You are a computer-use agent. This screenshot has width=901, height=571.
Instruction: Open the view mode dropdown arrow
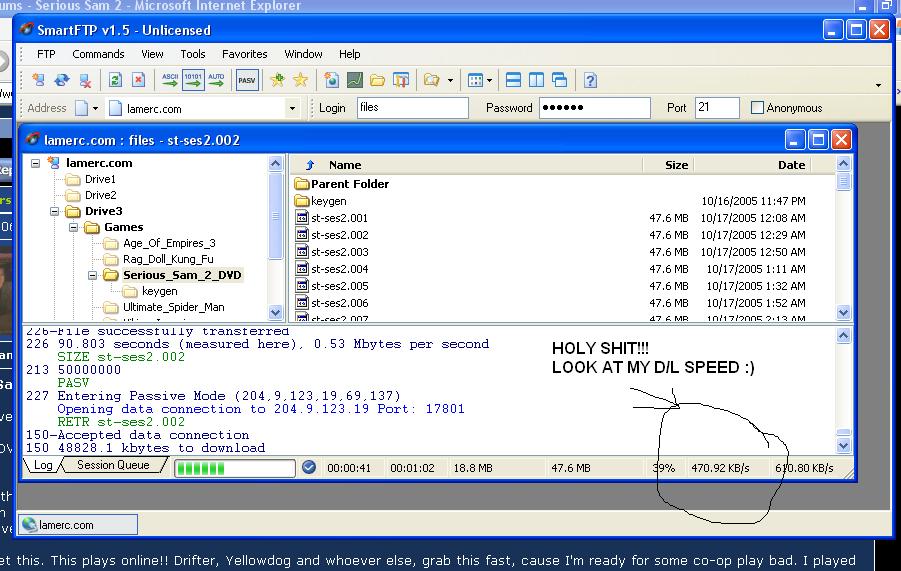[489, 80]
